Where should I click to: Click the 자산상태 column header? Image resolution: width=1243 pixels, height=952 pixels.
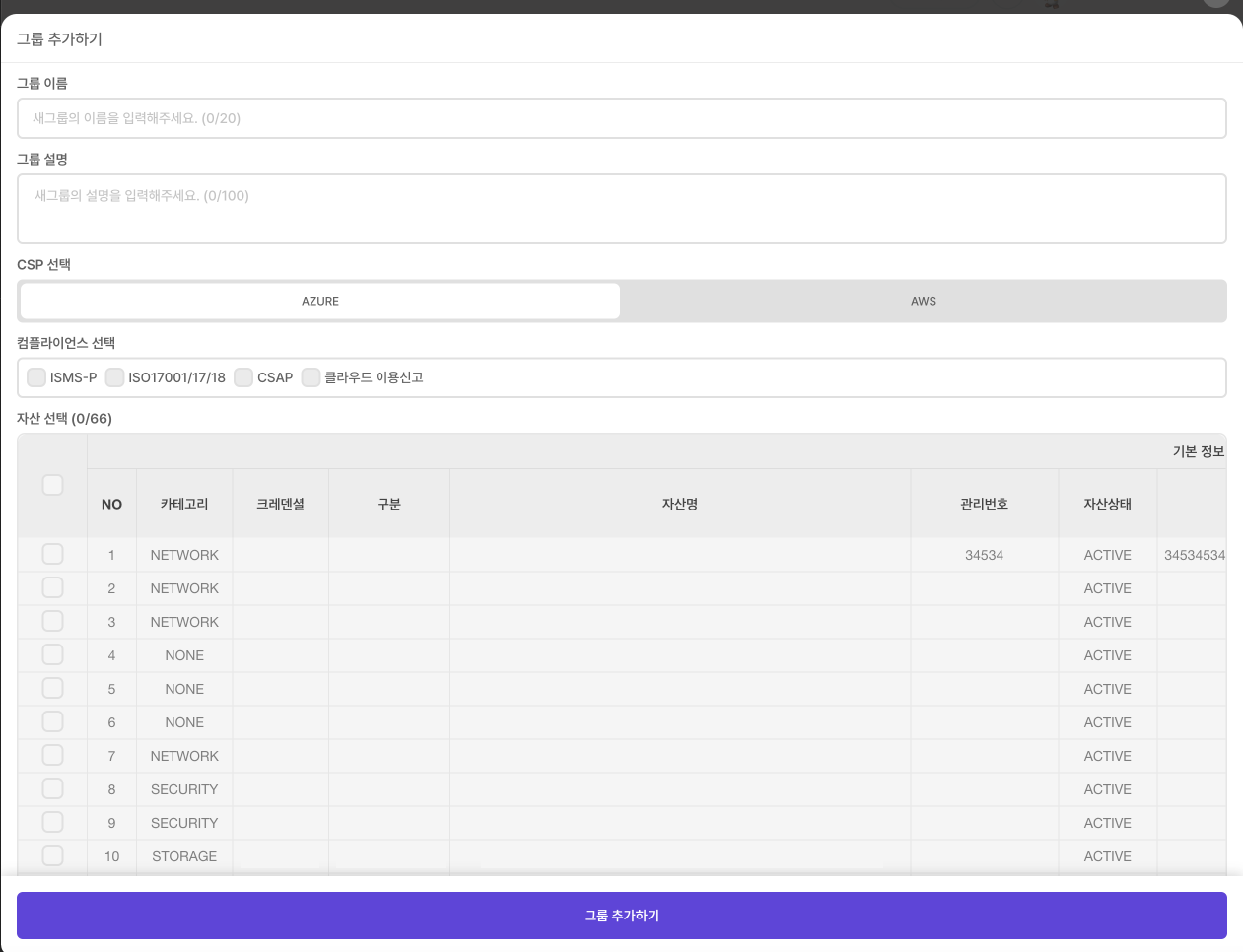(1107, 504)
